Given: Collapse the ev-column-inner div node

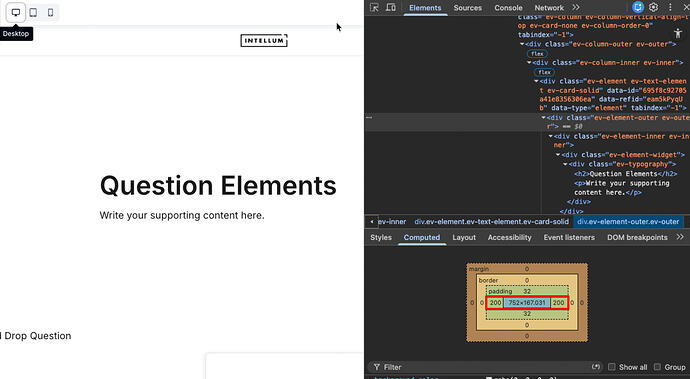Looking at the screenshot, I should tap(529, 63).
